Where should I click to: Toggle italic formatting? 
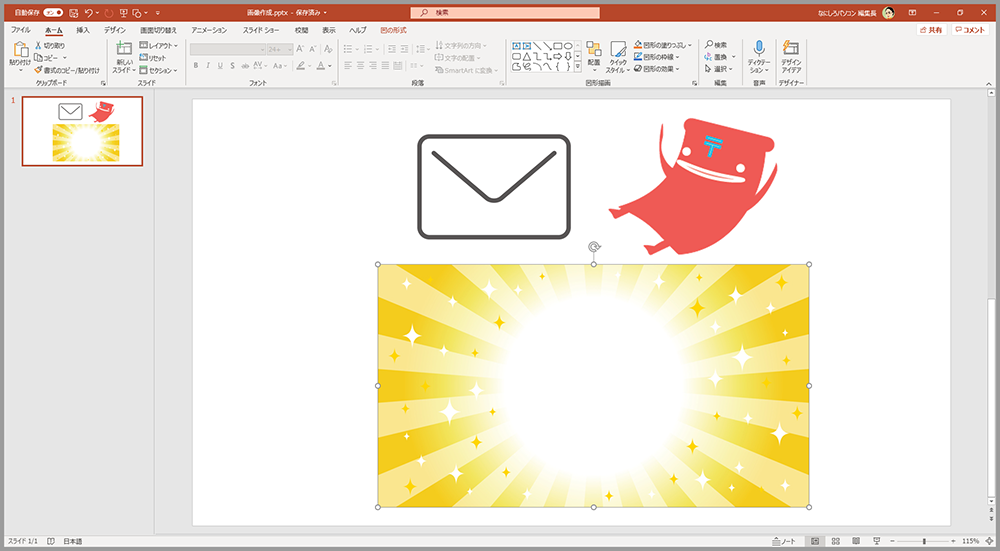coord(208,66)
